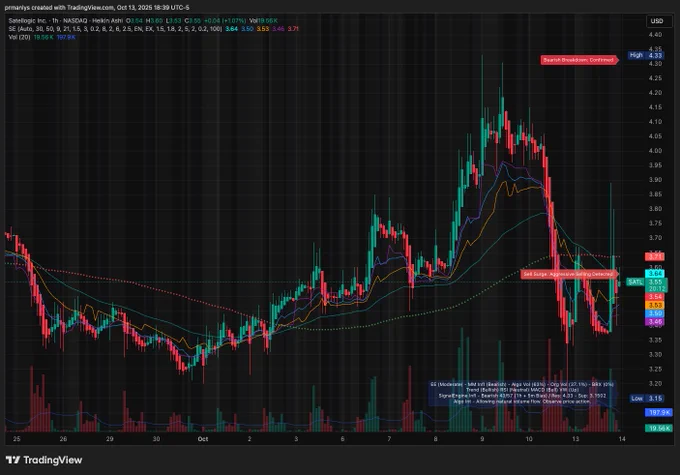Click the red 3.54 label on price axis
This screenshot has width=680, height=475.
pyautogui.click(x=655, y=297)
